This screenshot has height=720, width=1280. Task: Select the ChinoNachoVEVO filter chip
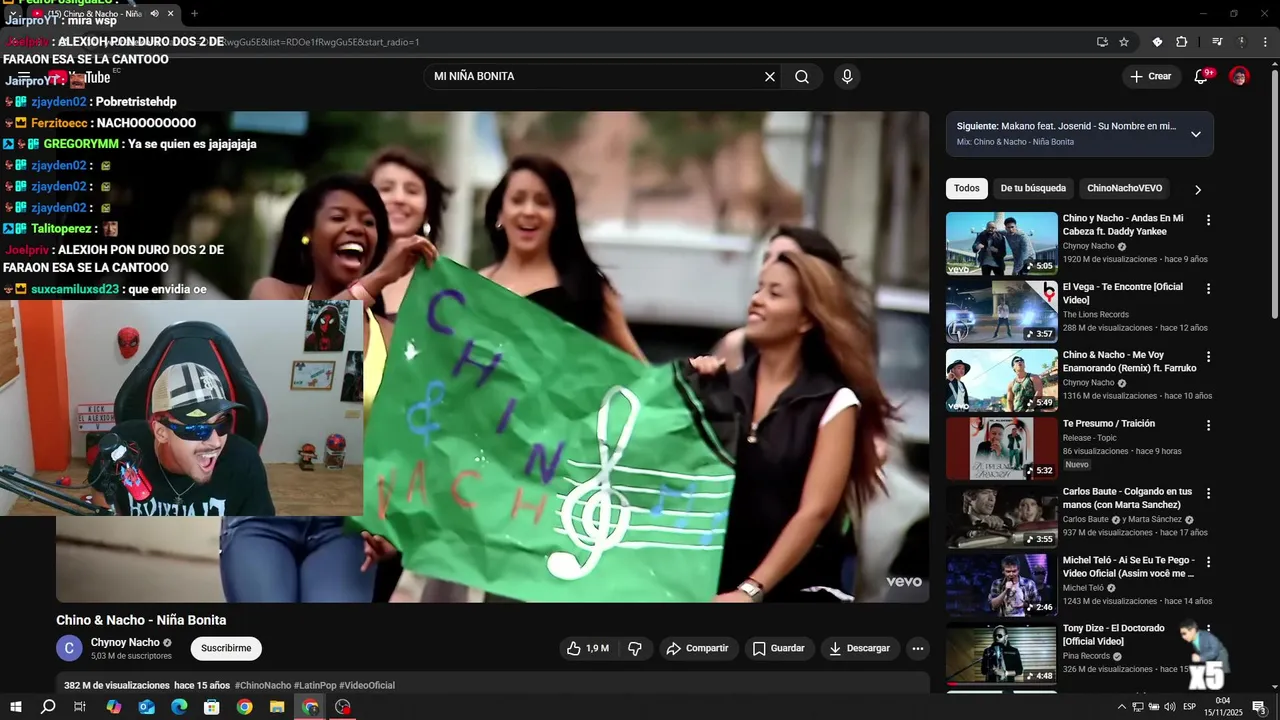coord(1124,188)
